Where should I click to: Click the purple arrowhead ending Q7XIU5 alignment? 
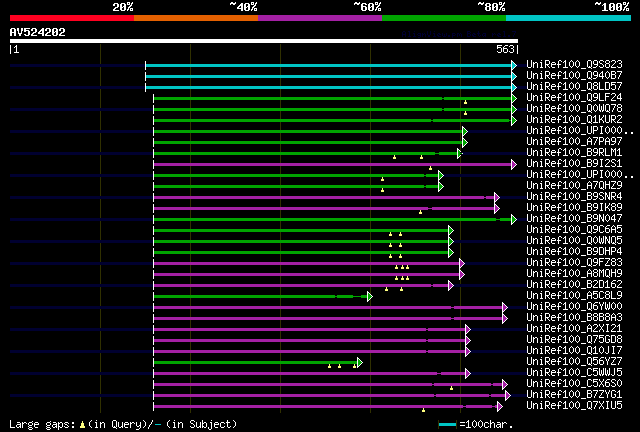point(500,407)
